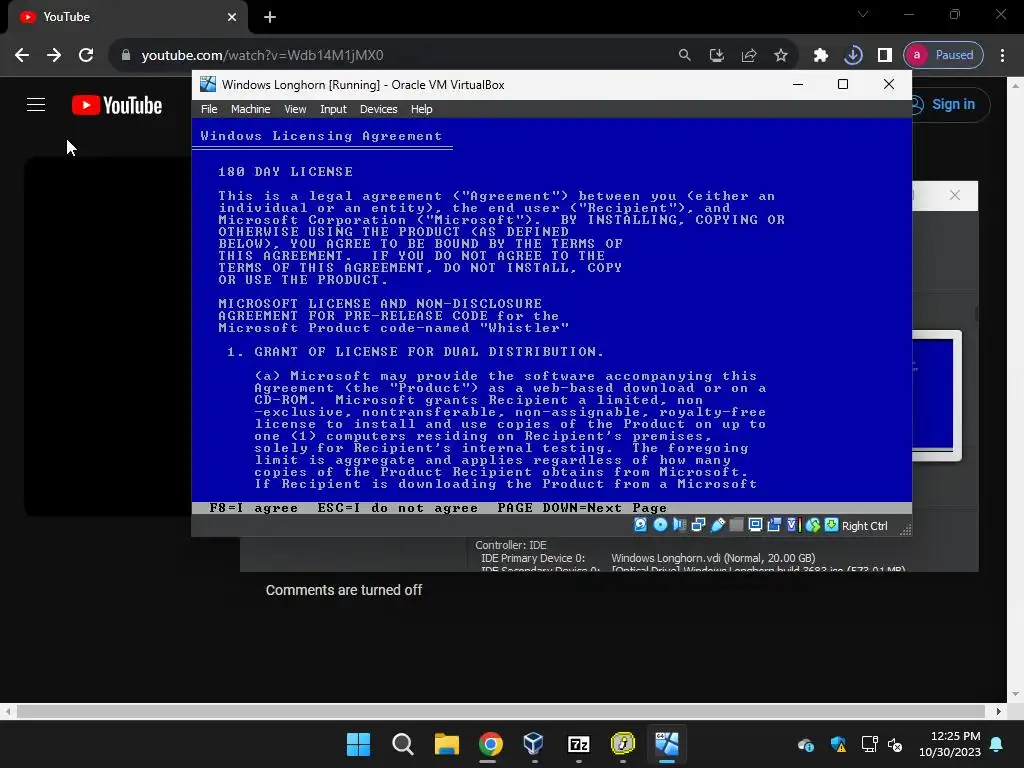Screen dimensions: 1024x768
Task: Open the YouTube hamburger guide menu
Action: pos(36,104)
